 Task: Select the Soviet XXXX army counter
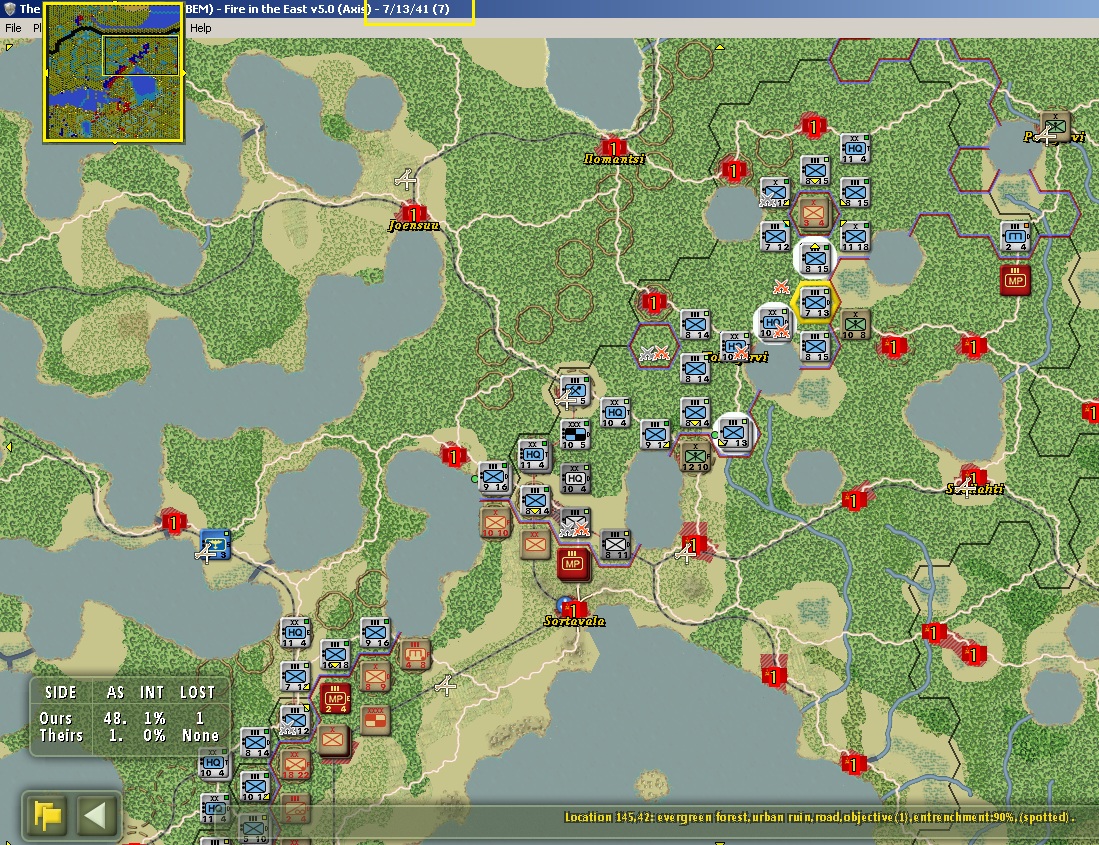point(375,720)
